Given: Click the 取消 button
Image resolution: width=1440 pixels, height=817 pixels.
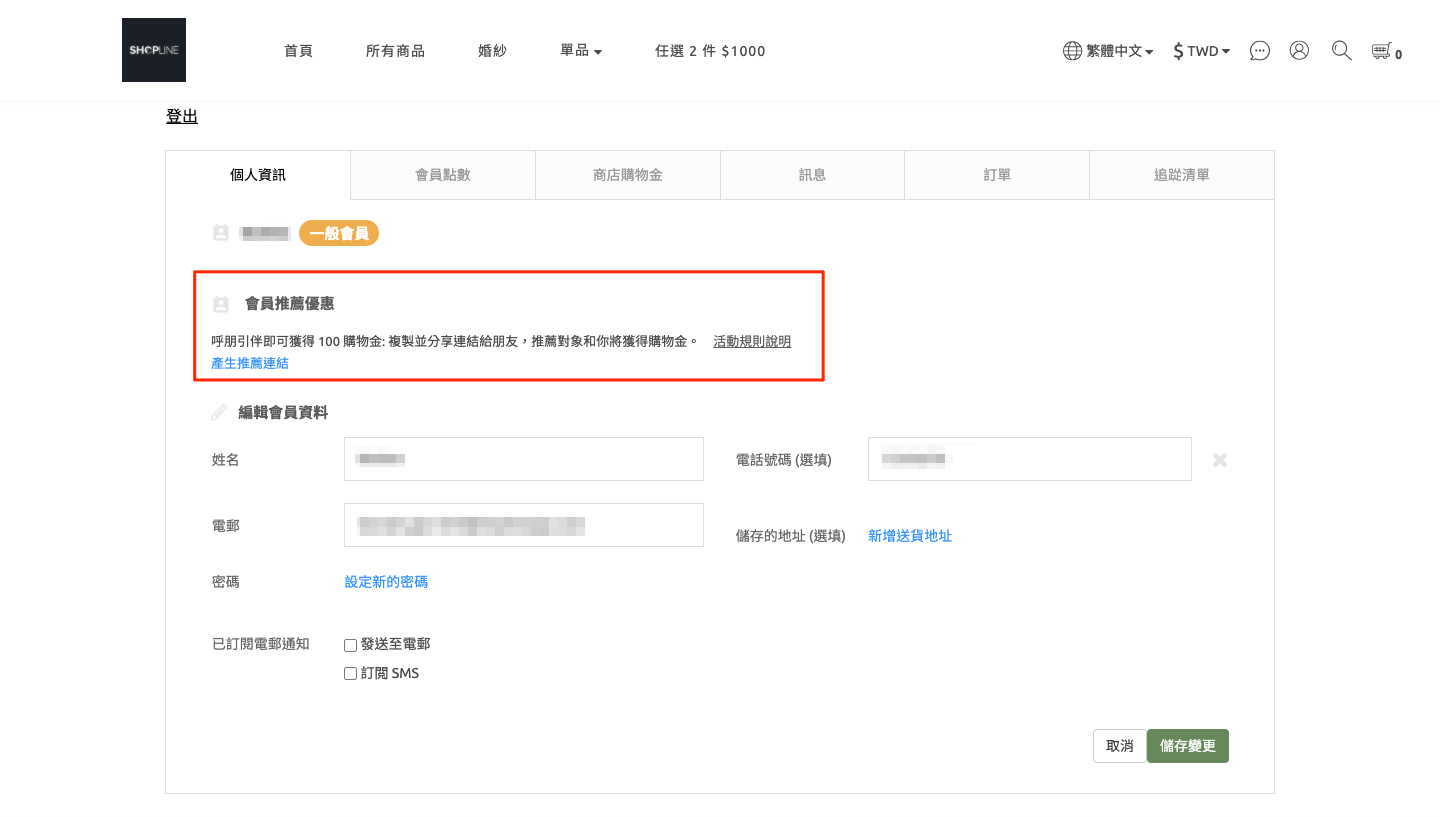Looking at the screenshot, I should (x=1119, y=746).
